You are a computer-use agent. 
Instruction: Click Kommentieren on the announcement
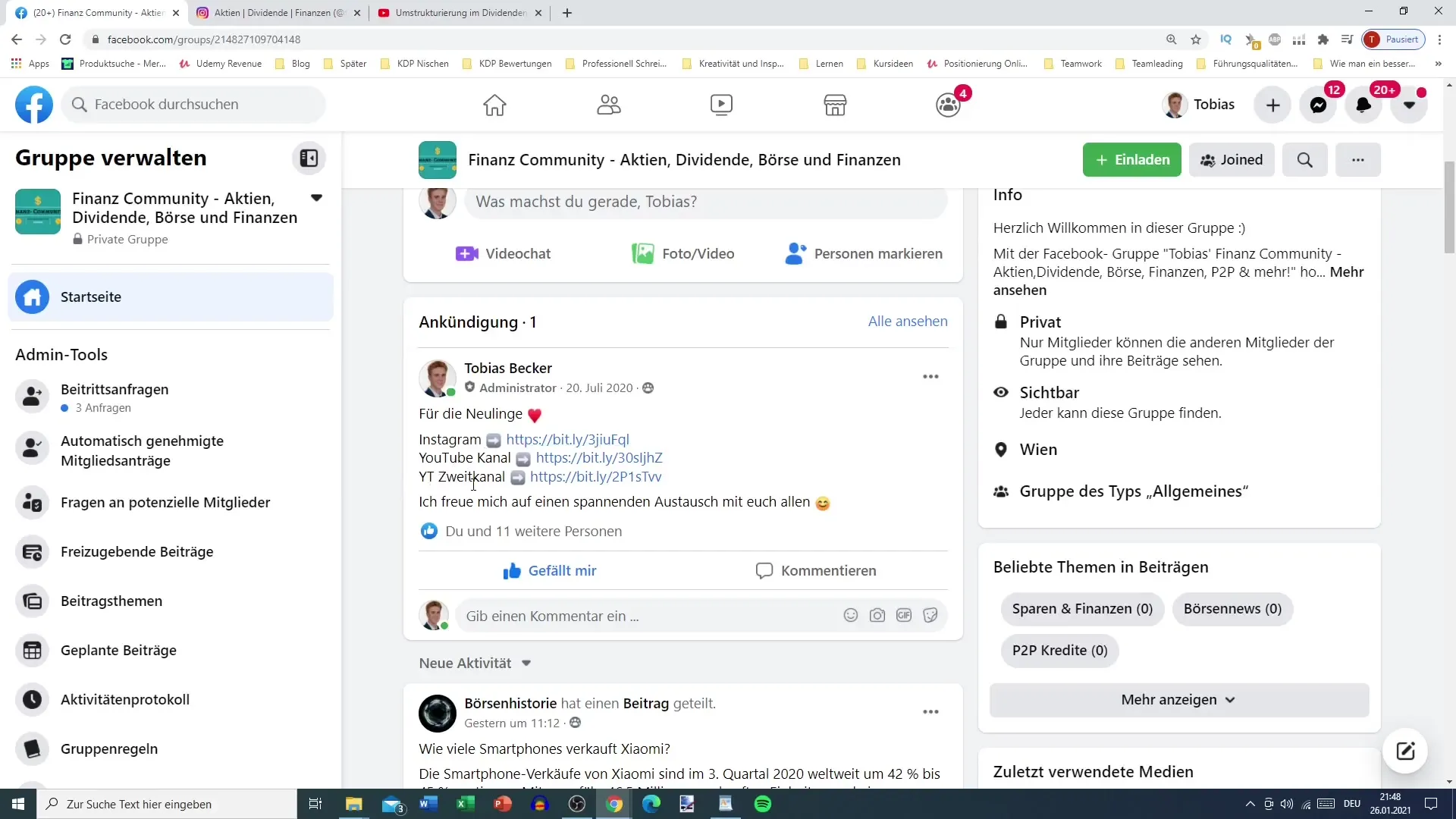816,571
